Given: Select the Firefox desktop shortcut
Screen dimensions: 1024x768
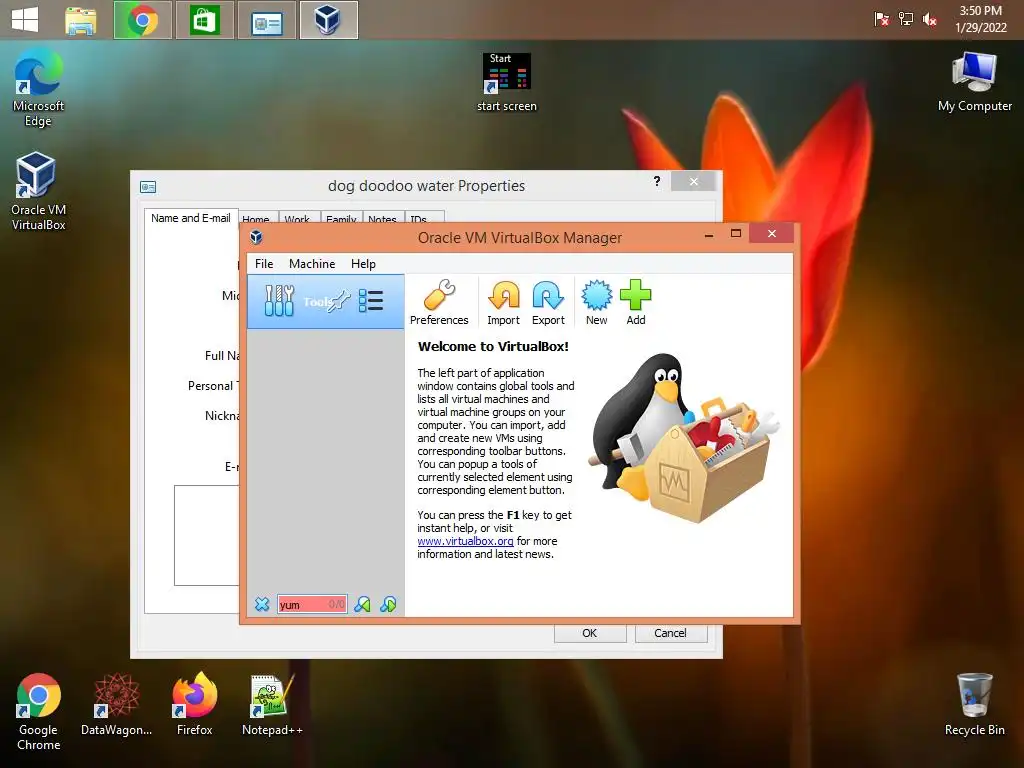Looking at the screenshot, I should coord(195,704).
